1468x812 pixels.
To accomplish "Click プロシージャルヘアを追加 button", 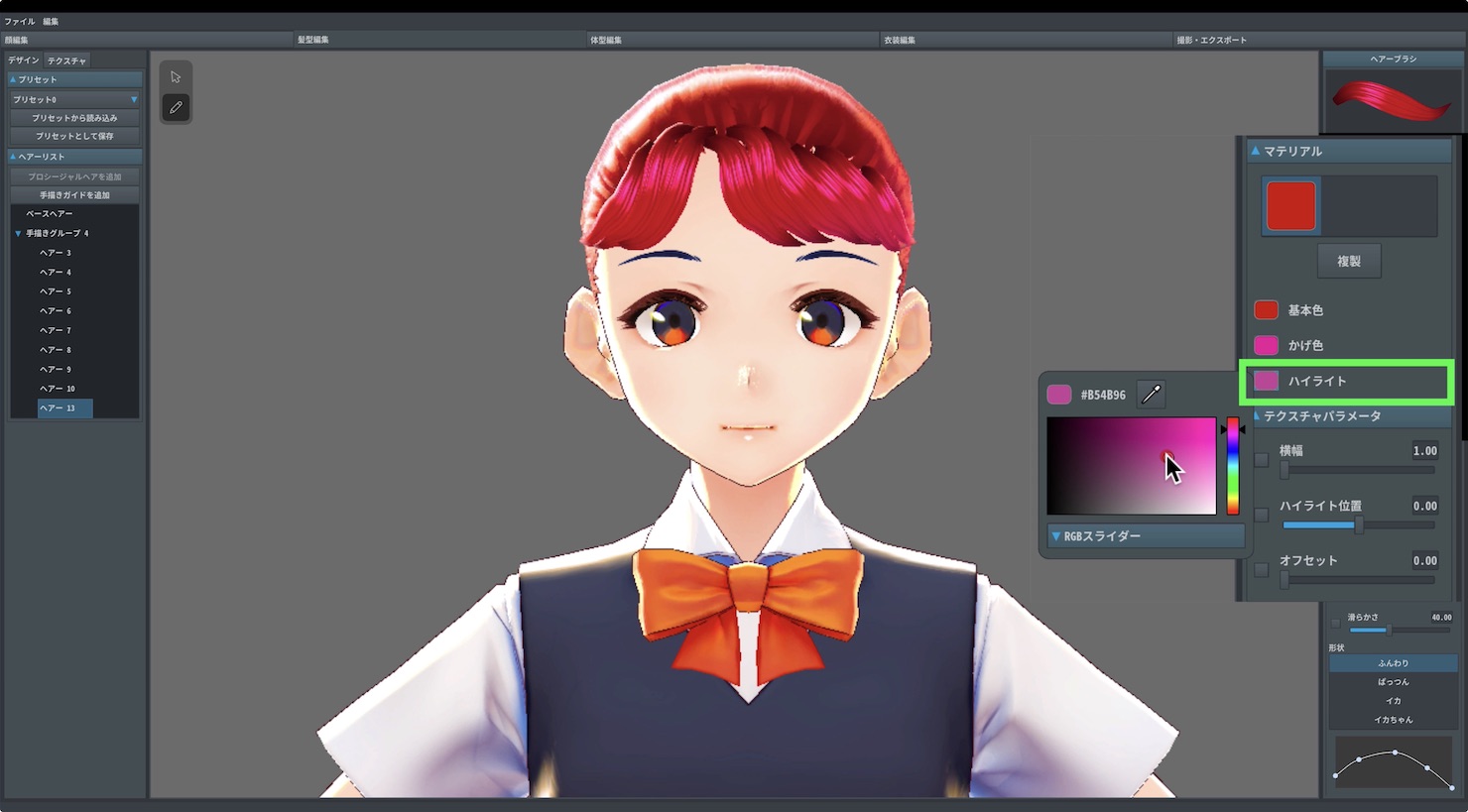I will click(x=75, y=176).
